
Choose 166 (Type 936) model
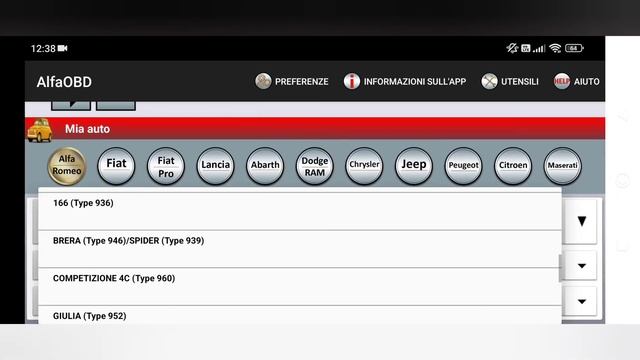pyautogui.click(x=300, y=211)
